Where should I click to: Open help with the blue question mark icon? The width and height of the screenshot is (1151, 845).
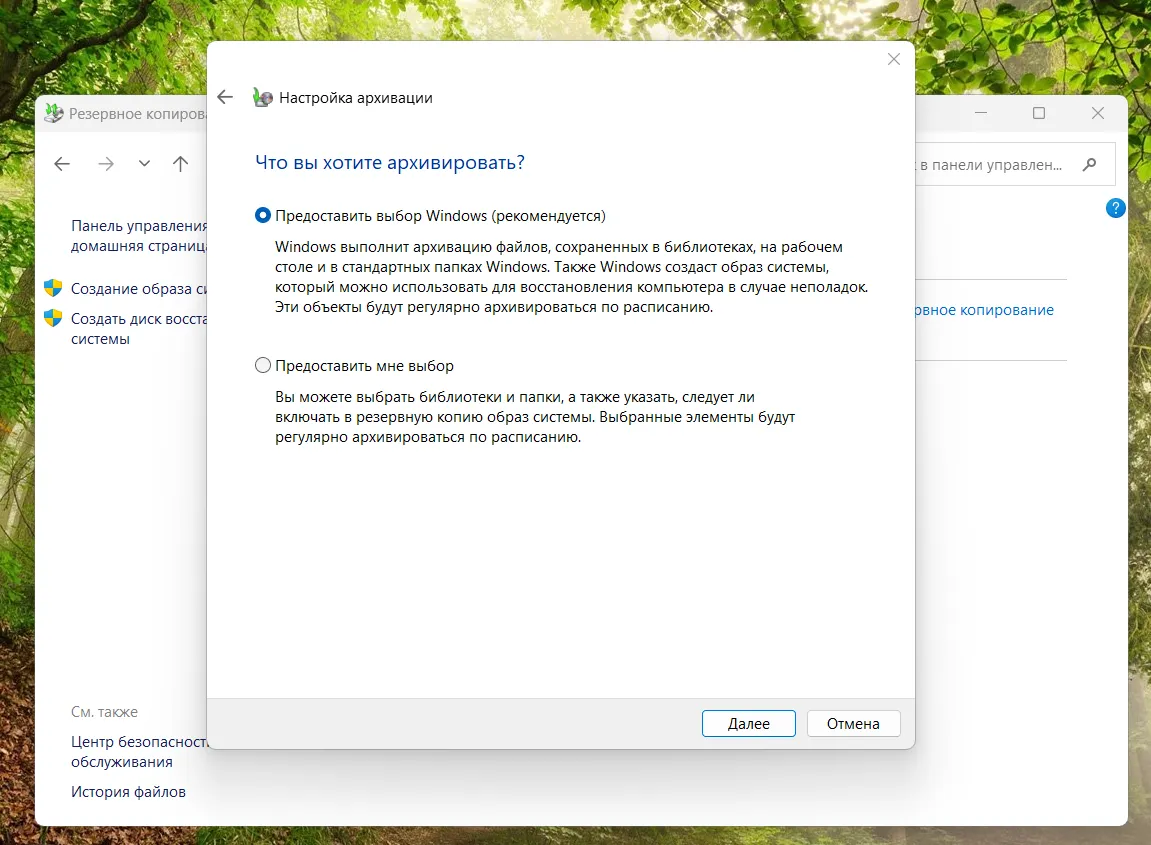(1116, 208)
